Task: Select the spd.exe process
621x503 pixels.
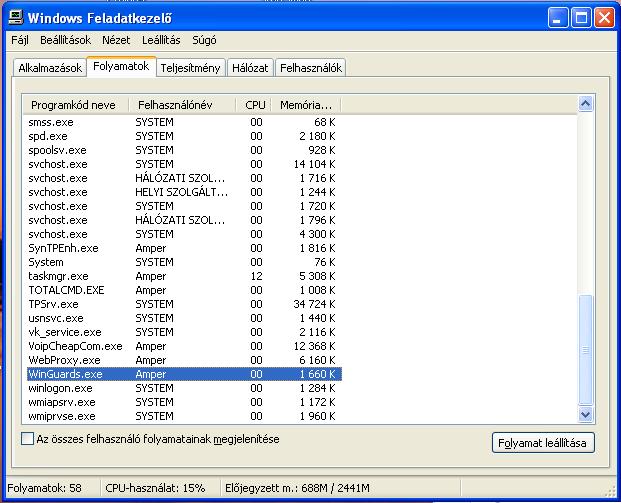Action: pyautogui.click(x=184, y=136)
